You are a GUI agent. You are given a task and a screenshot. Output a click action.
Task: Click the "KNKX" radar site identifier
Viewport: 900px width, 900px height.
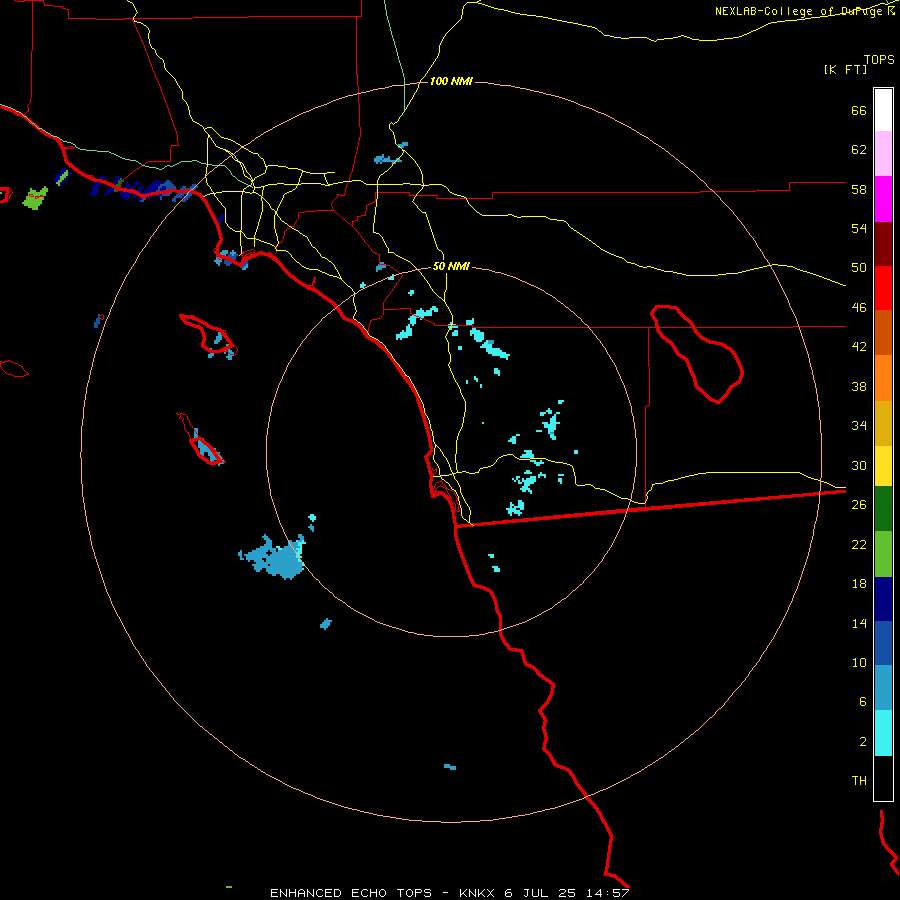pyautogui.click(x=476, y=893)
